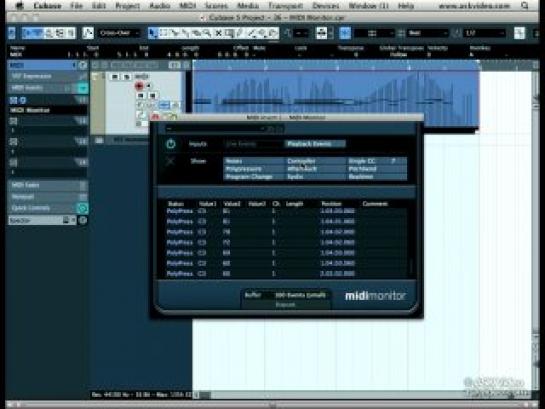Activate empty insert slot two icon
545x409 pixels.
[x=13, y=121]
